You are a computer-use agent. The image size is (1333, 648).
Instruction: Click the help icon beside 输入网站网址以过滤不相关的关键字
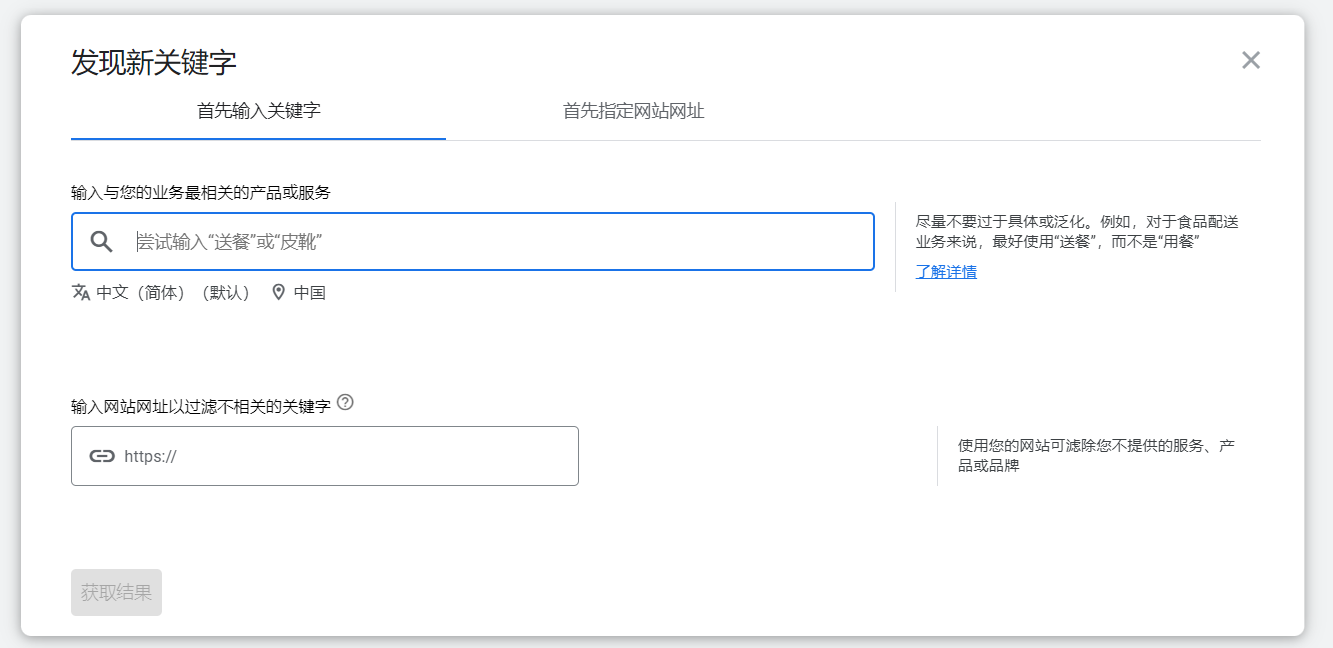pyautogui.click(x=345, y=403)
